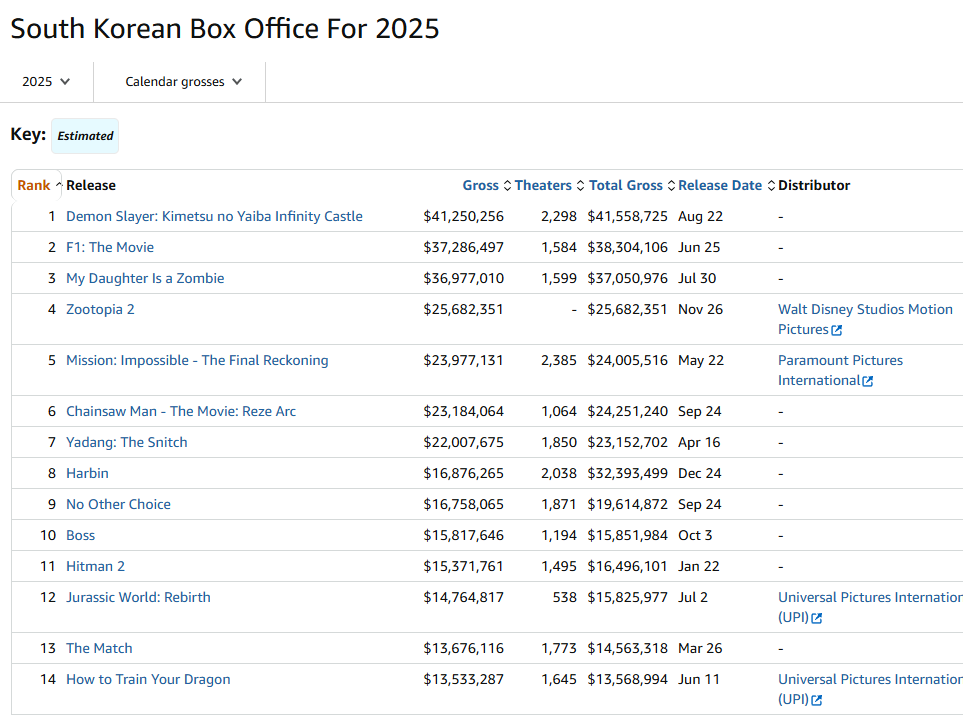
Task: Select the release date Nov 26
Action: pyautogui.click(x=700, y=309)
